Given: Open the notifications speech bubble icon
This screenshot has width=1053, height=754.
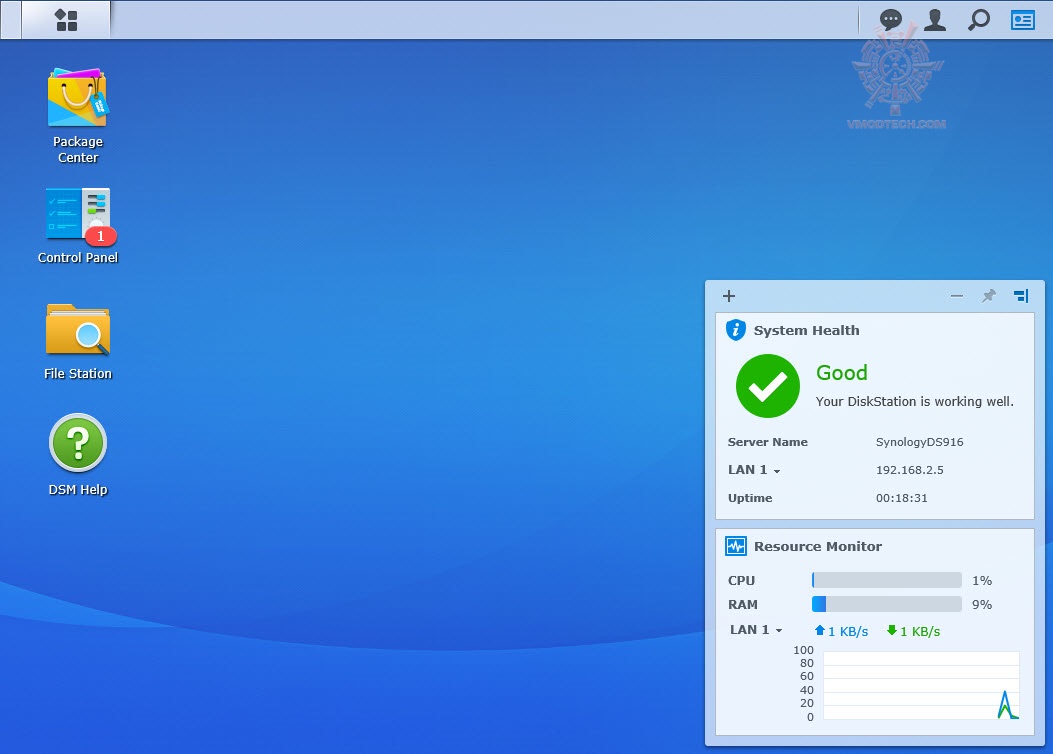Looking at the screenshot, I should point(890,19).
